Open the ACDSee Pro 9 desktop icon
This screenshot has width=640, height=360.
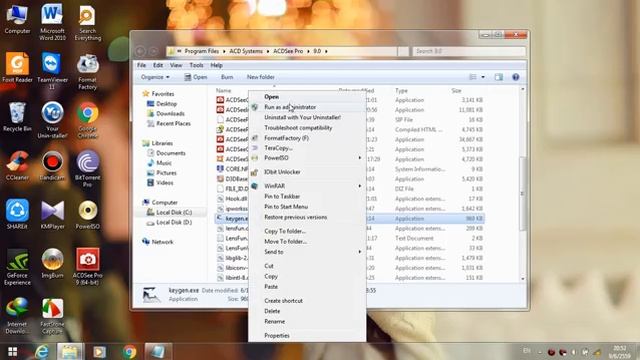(x=87, y=266)
